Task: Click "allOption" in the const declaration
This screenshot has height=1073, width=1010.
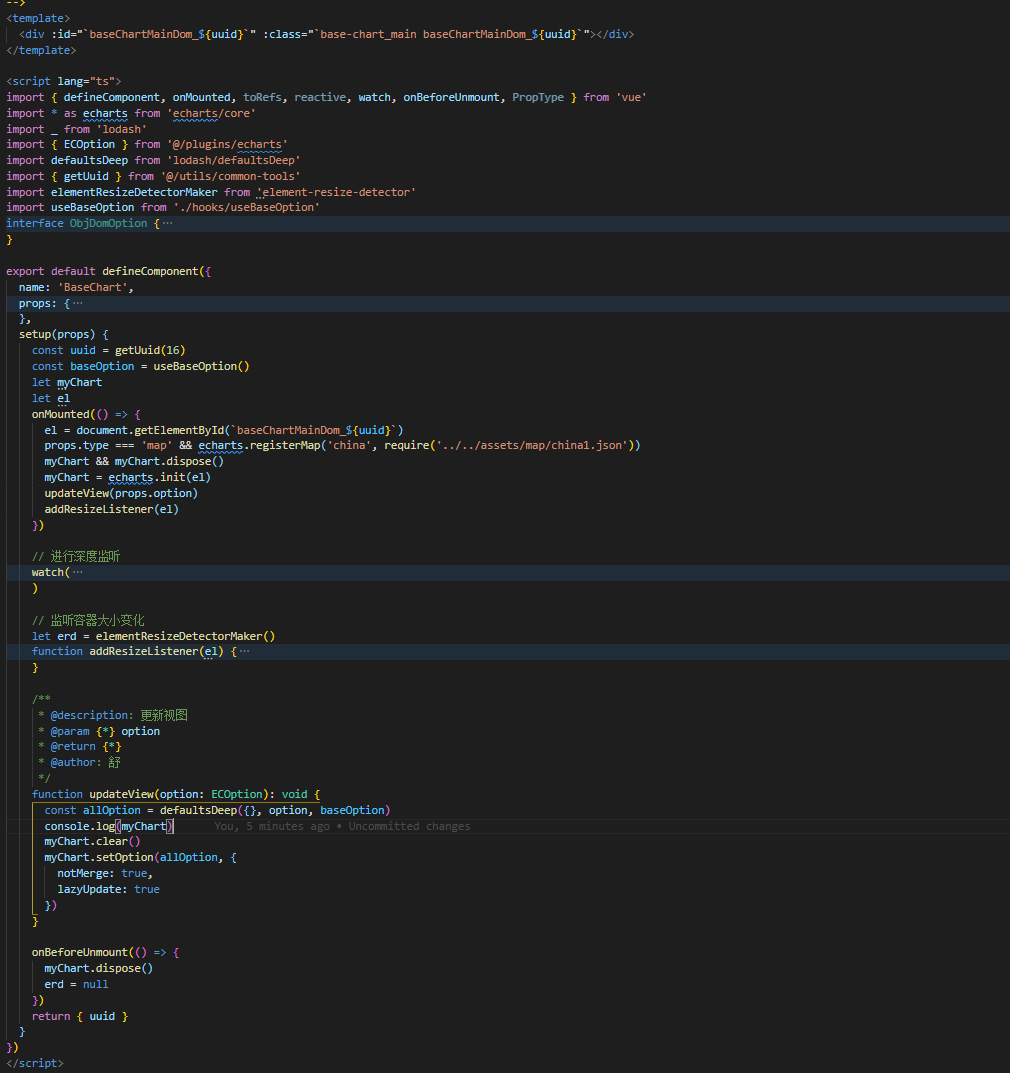Action: [112, 810]
